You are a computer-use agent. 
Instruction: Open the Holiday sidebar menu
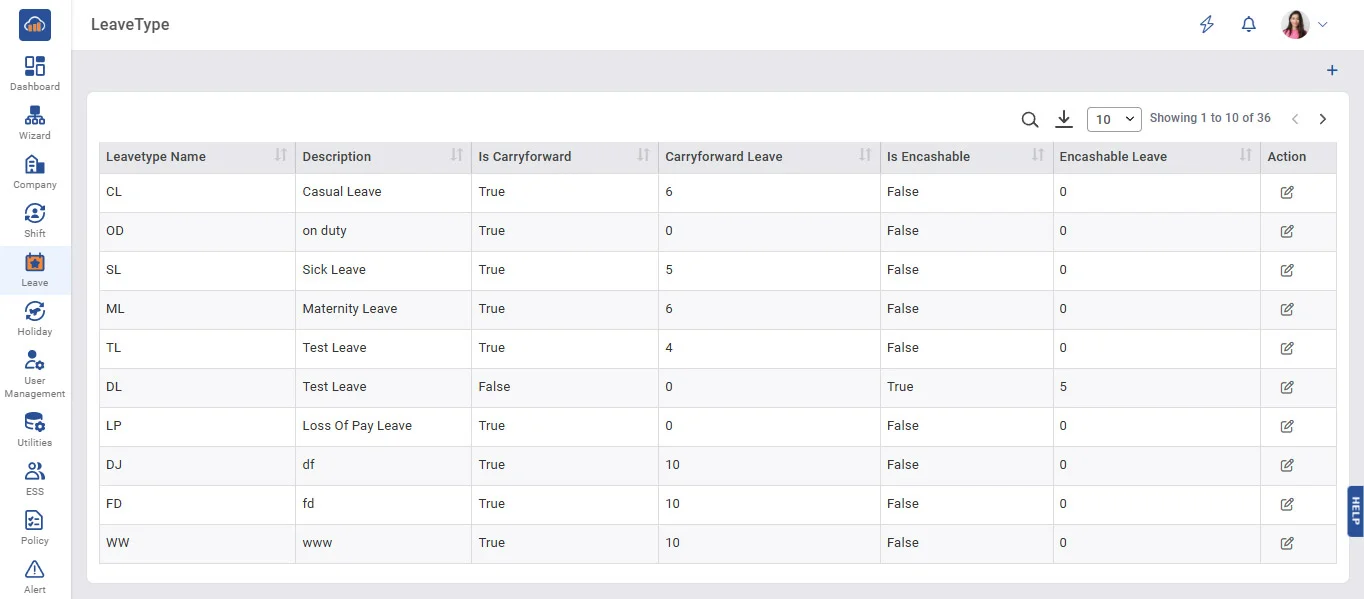pyautogui.click(x=35, y=318)
